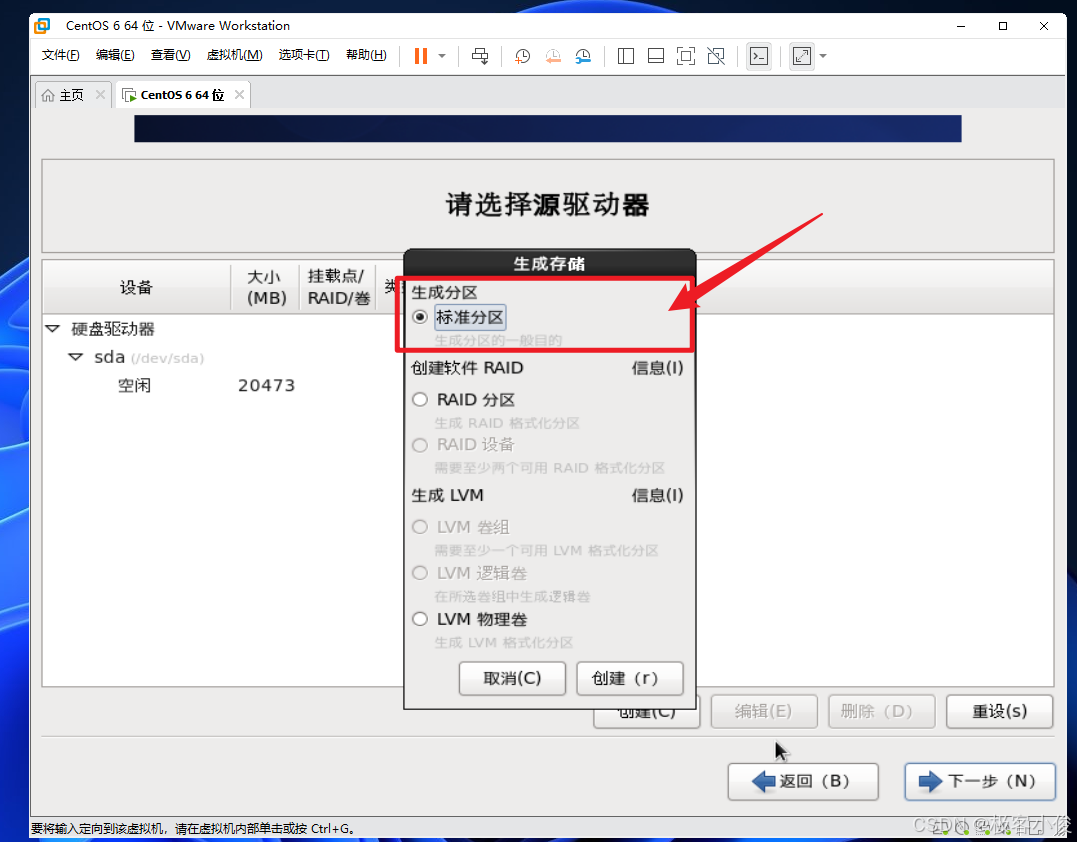This screenshot has width=1077, height=842.
Task: Click the 硬盘驱动器 label
Action: click(x=113, y=329)
